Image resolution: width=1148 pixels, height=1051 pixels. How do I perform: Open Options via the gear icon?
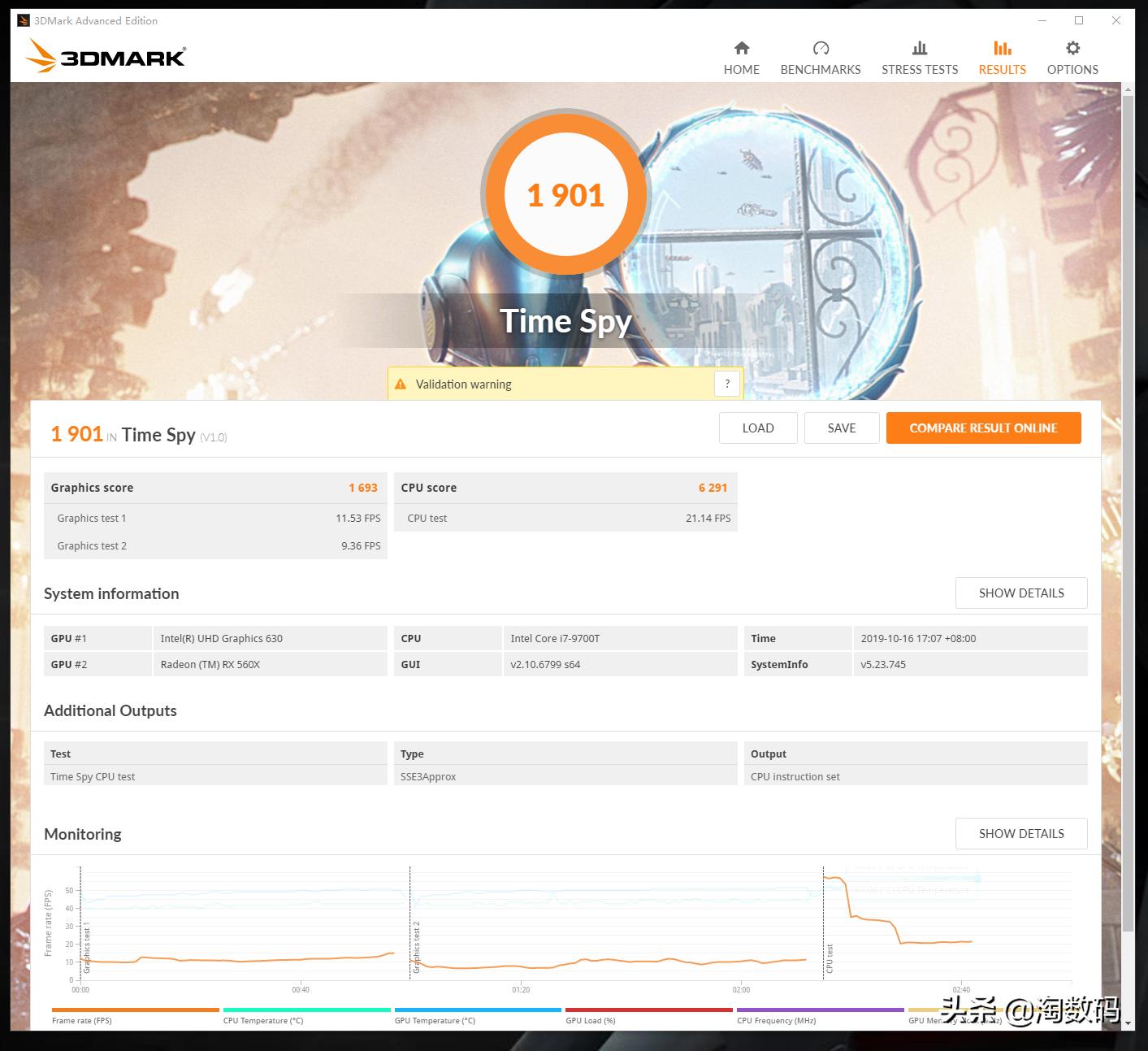1071,48
